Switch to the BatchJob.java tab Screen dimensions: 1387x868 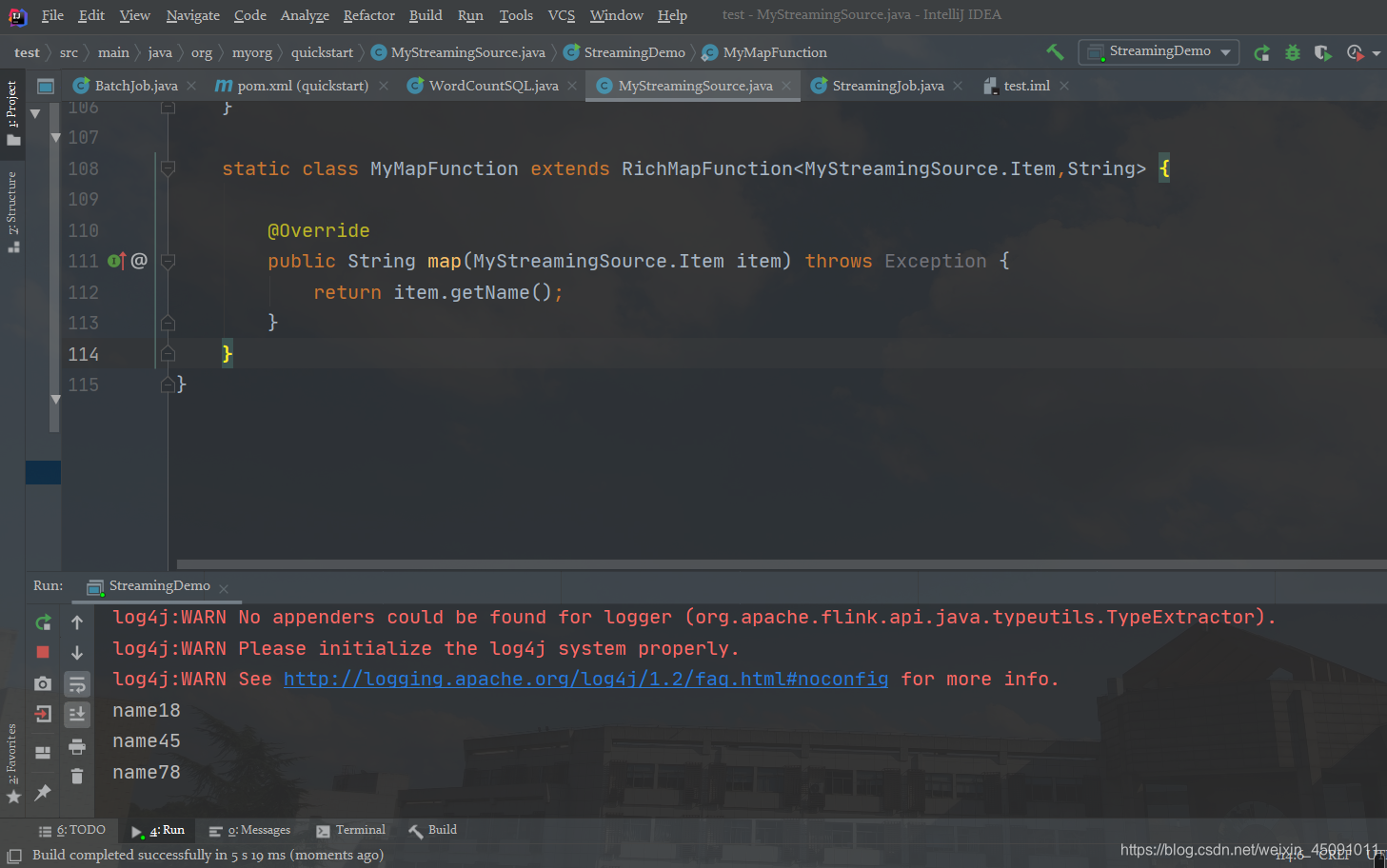click(x=135, y=86)
